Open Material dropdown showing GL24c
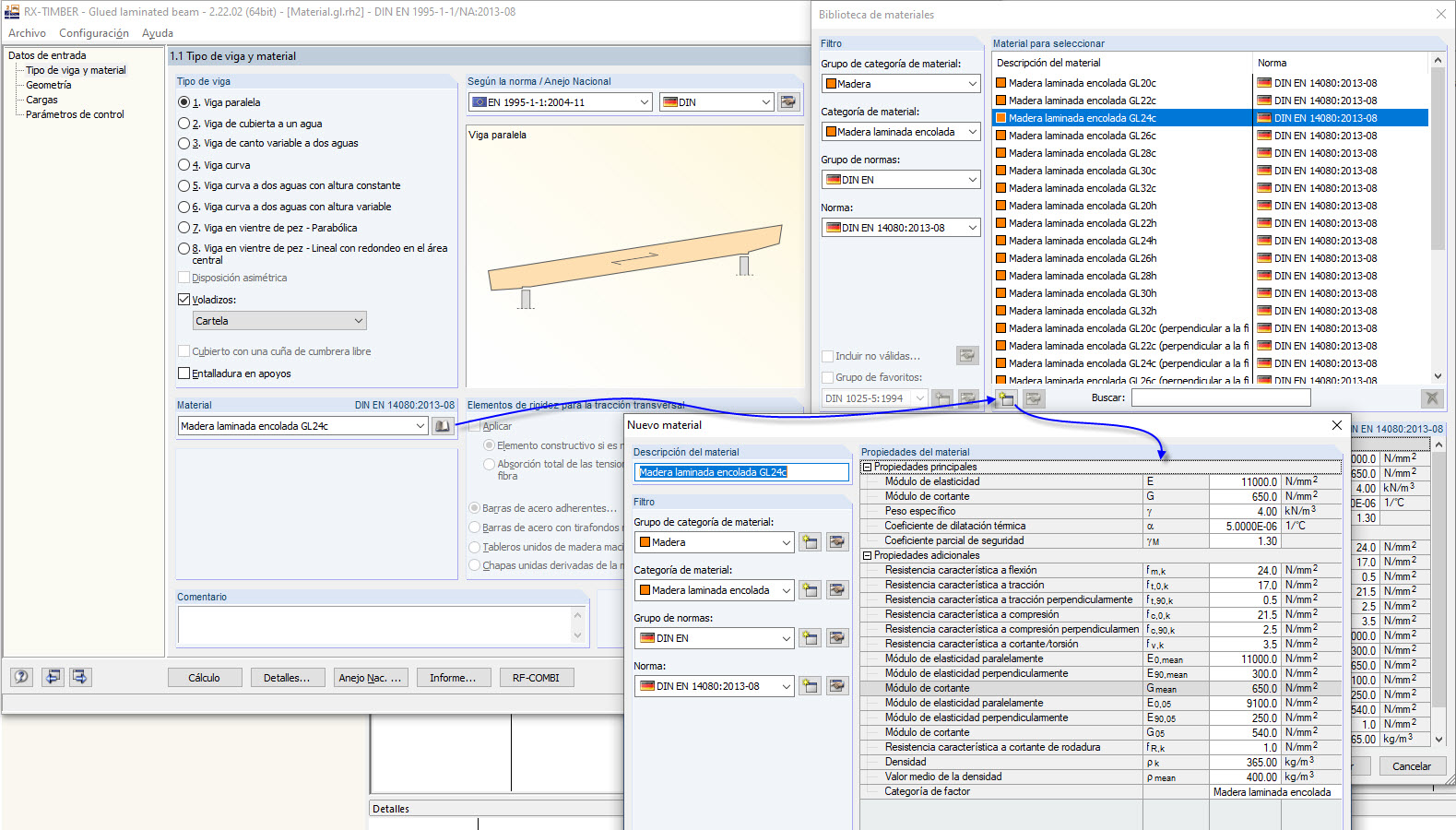Viewport: 1456px width, 830px height. 302,426
